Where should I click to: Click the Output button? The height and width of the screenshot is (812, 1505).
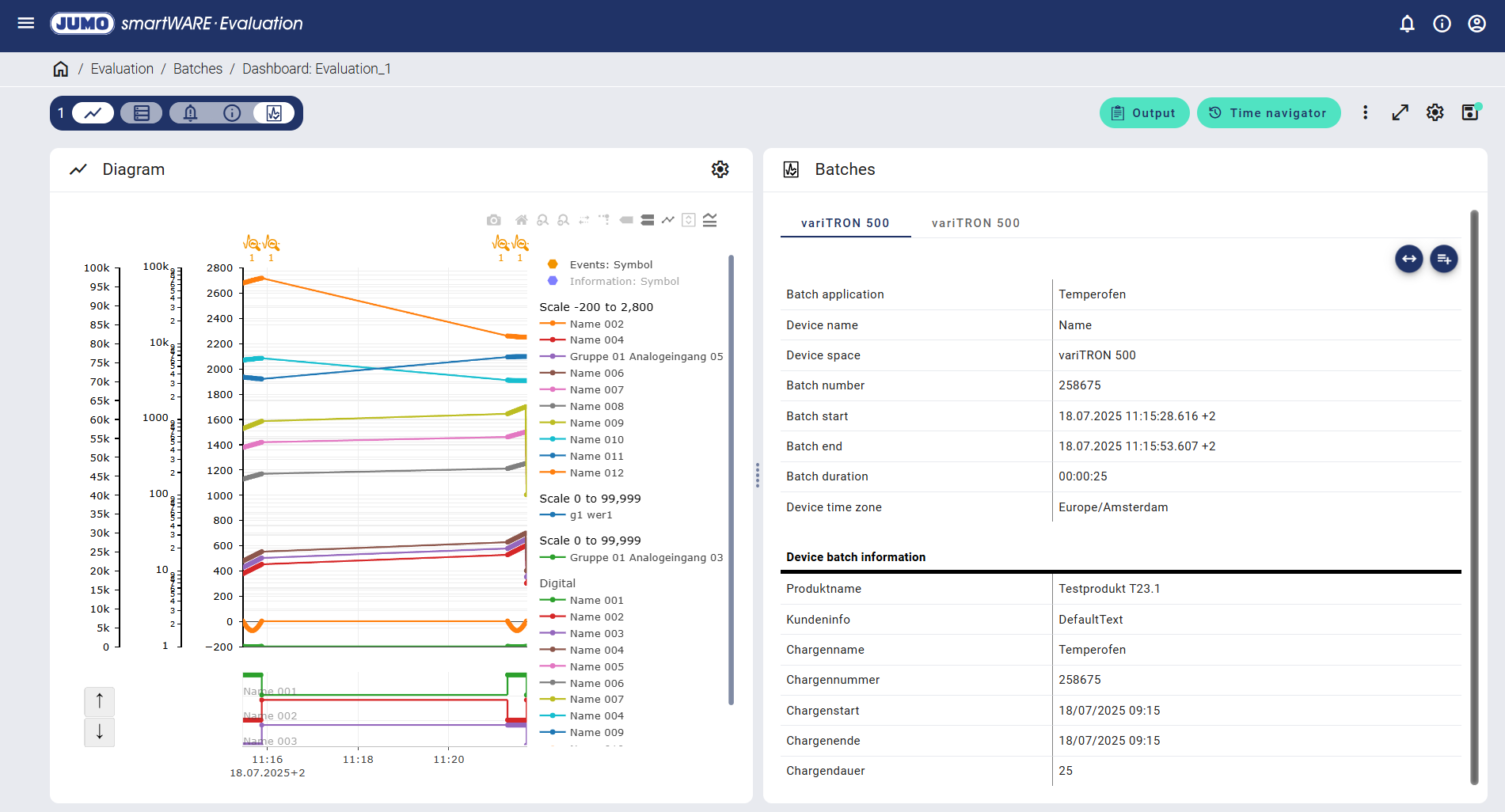[x=1144, y=113]
